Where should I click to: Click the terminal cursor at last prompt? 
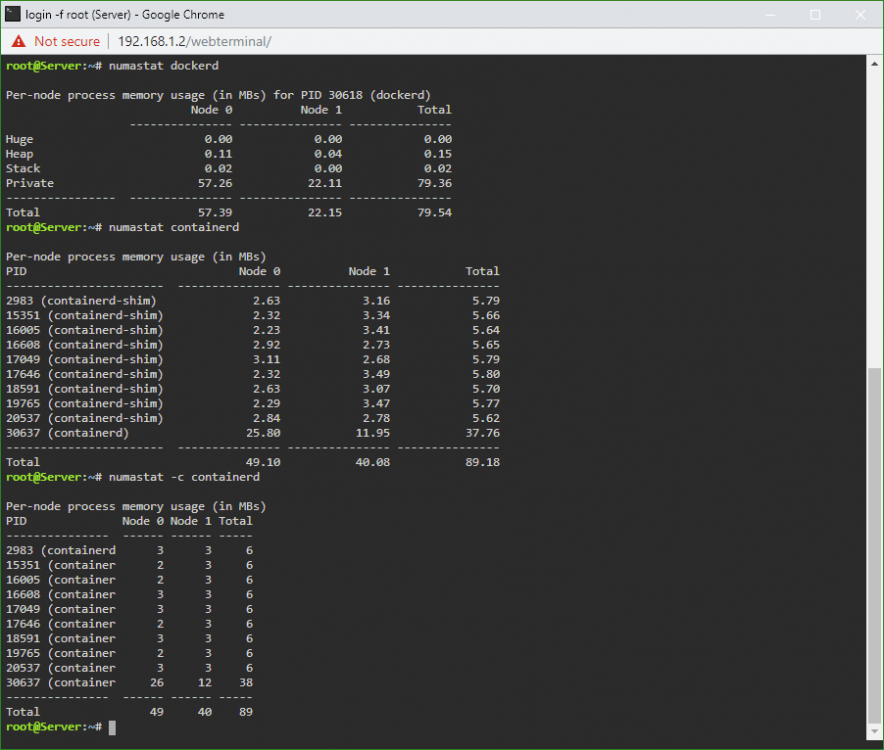112,727
